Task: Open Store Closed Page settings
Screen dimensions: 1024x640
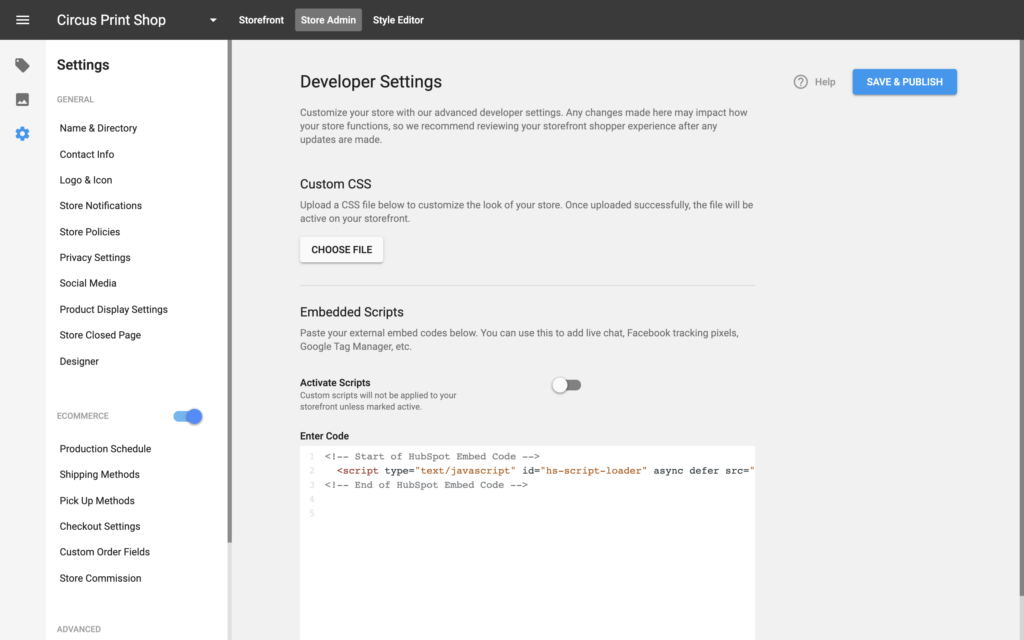Action: [100, 335]
